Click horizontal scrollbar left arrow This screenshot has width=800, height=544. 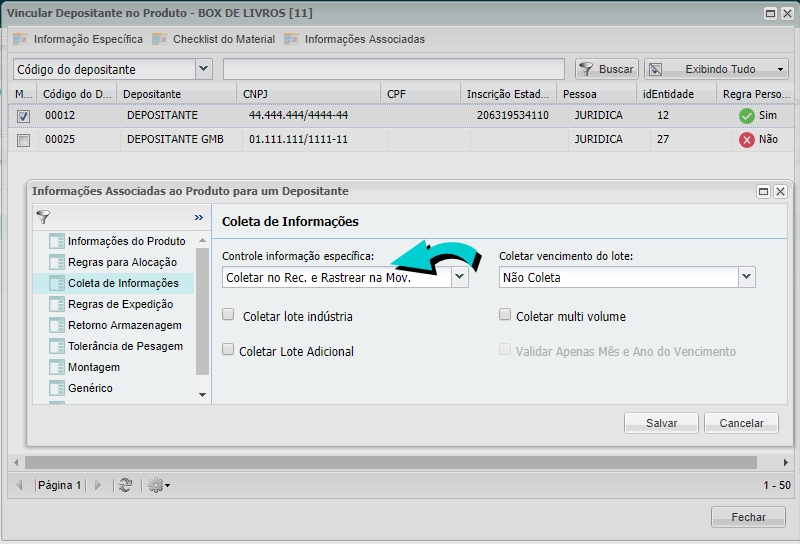tap(16, 462)
